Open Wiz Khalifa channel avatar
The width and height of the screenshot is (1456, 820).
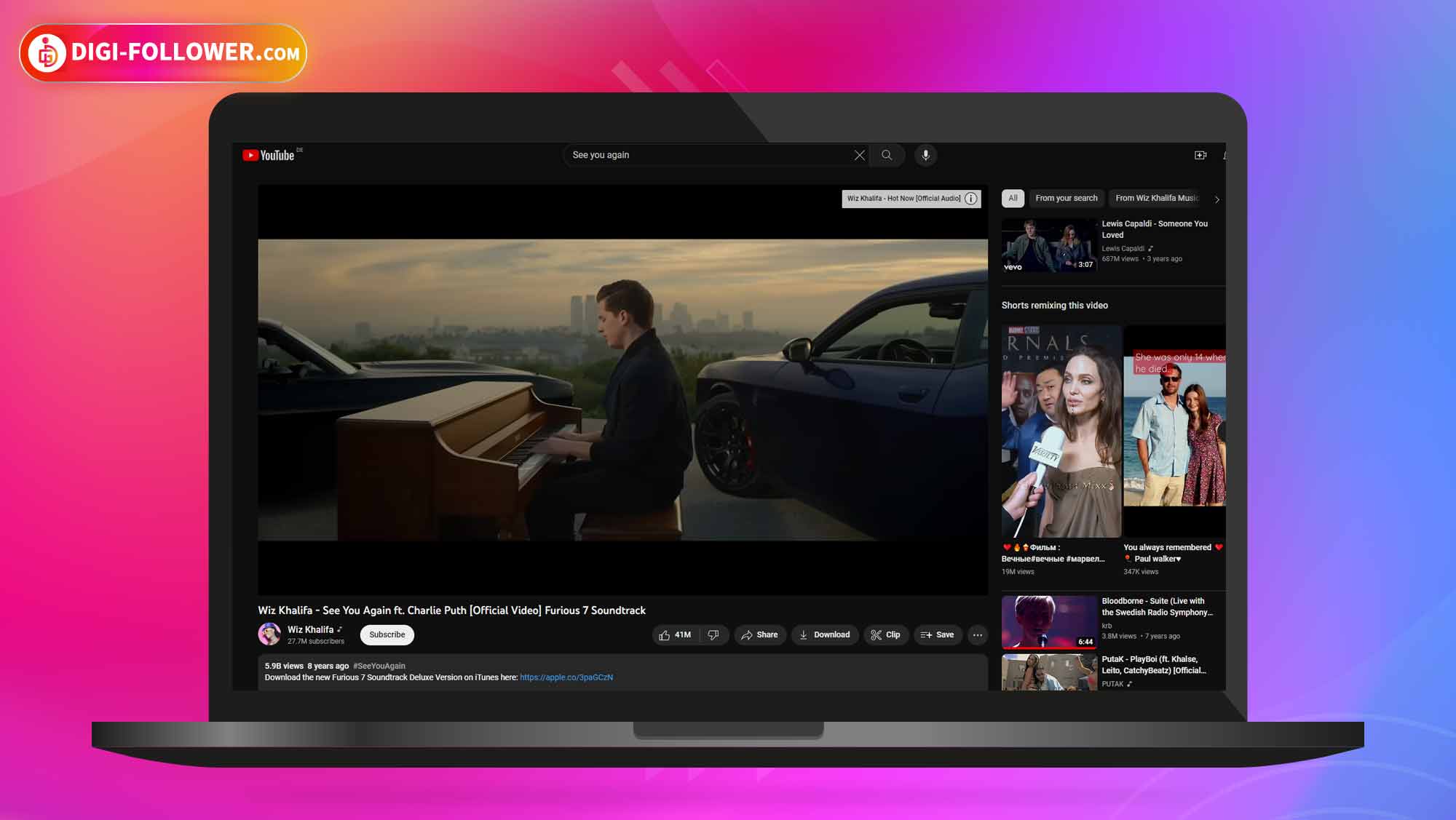[269, 634]
